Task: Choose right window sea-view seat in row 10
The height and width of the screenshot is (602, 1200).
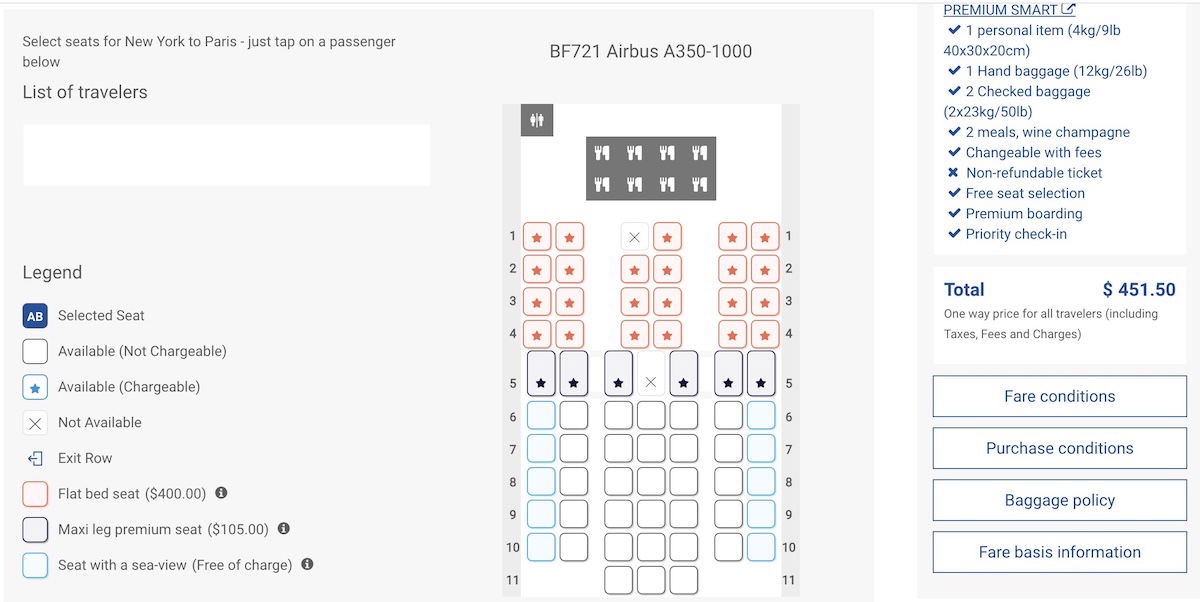Action: pos(761,547)
